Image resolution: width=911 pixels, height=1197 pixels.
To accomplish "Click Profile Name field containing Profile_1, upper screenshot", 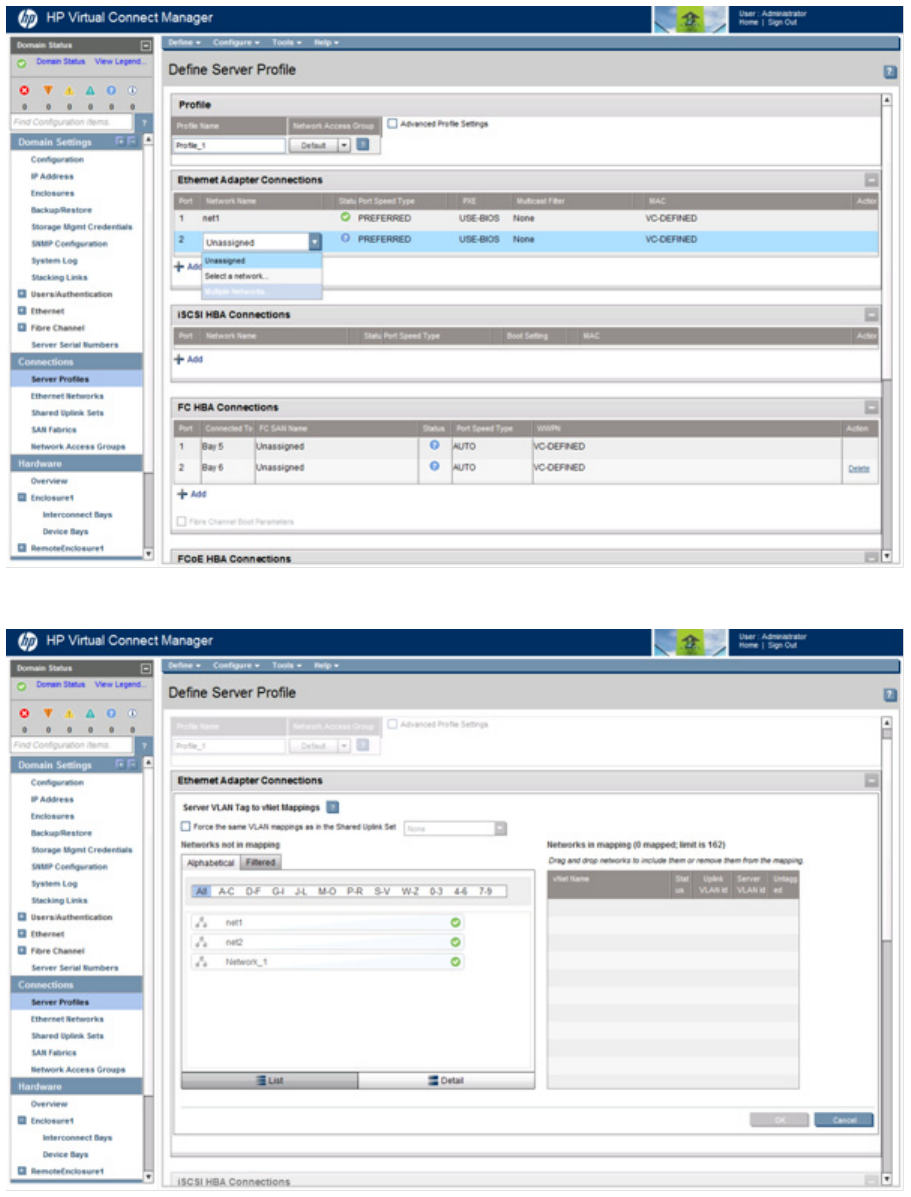I will (x=229, y=145).
